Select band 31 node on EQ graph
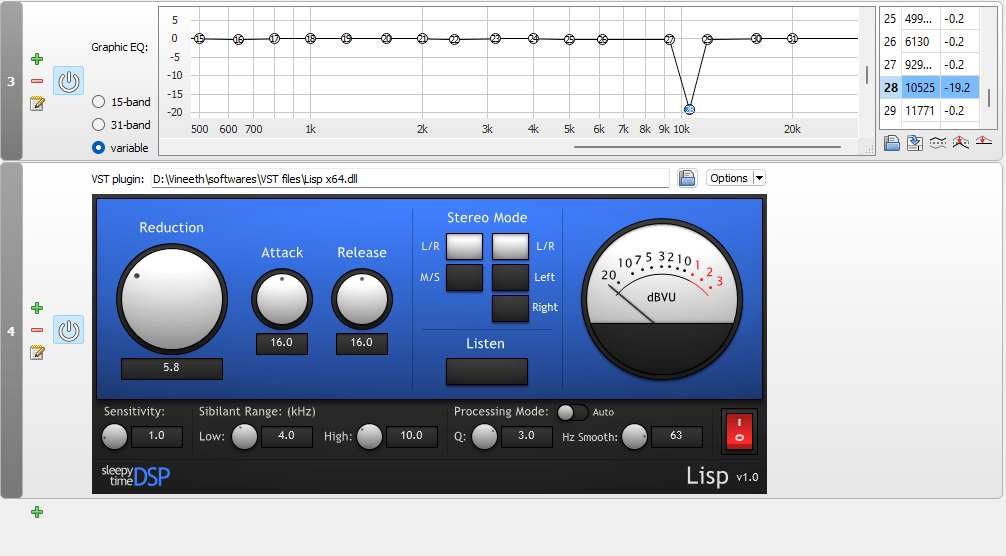 tap(792, 38)
